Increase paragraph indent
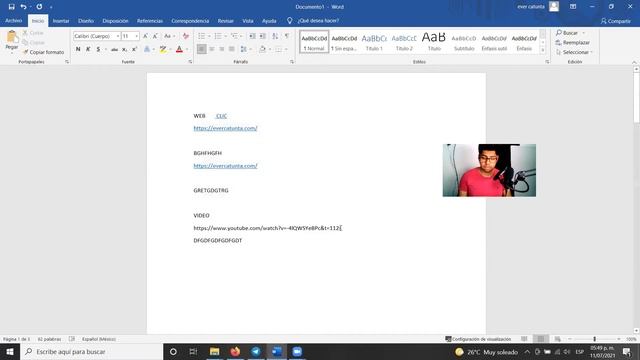 click(x=263, y=36)
